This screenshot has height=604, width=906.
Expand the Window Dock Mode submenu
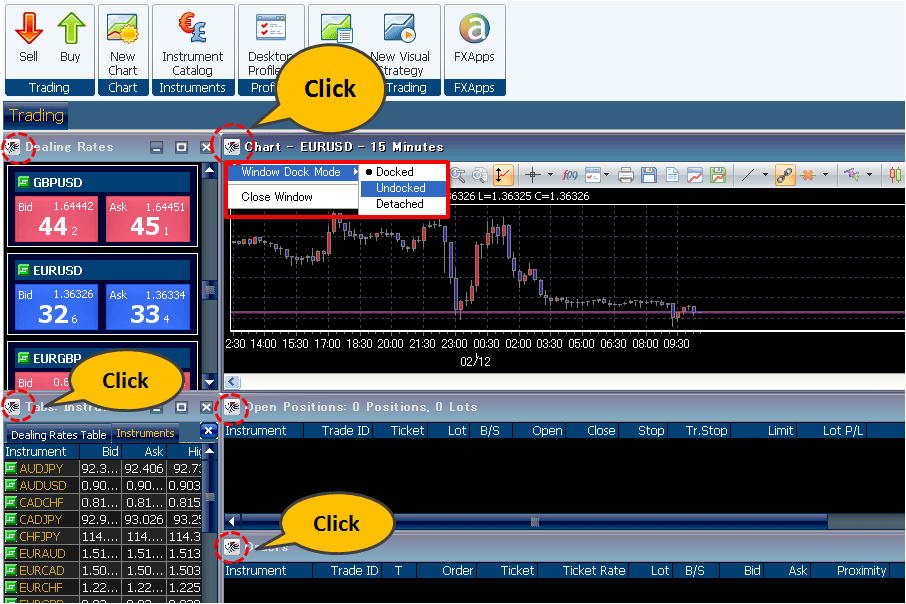pyautogui.click(x=291, y=172)
